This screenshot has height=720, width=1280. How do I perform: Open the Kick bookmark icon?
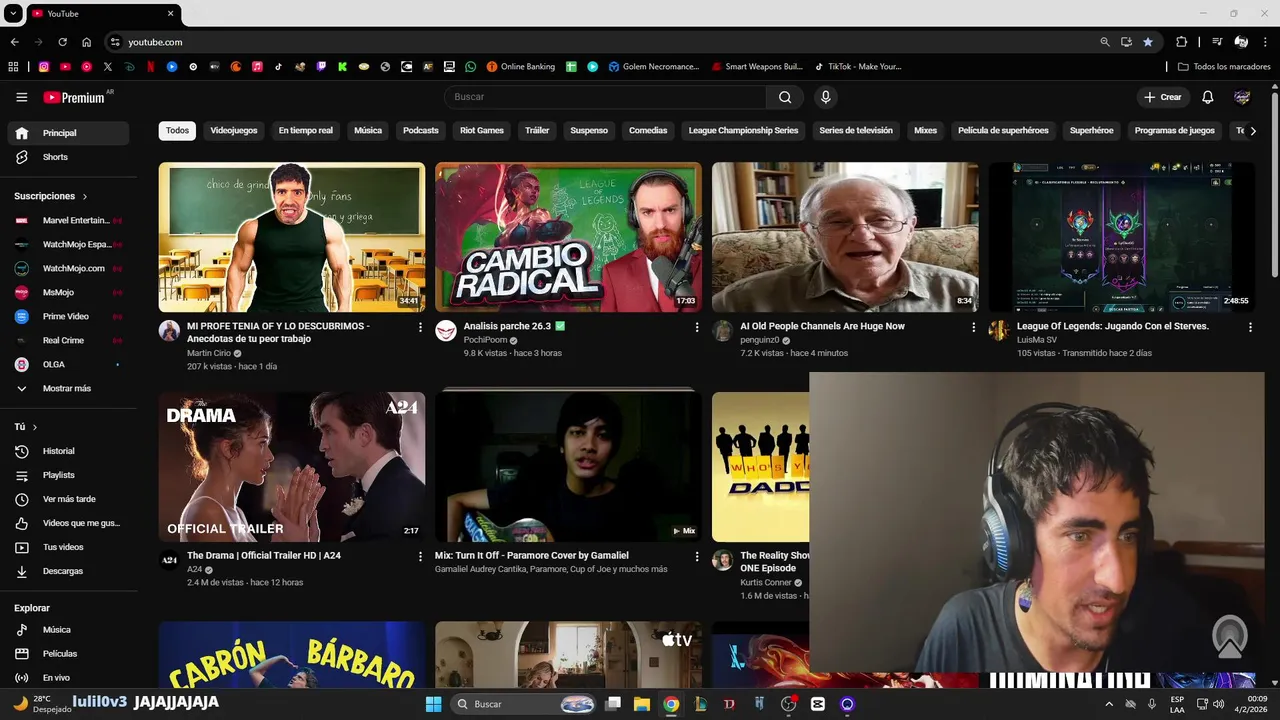[x=342, y=67]
